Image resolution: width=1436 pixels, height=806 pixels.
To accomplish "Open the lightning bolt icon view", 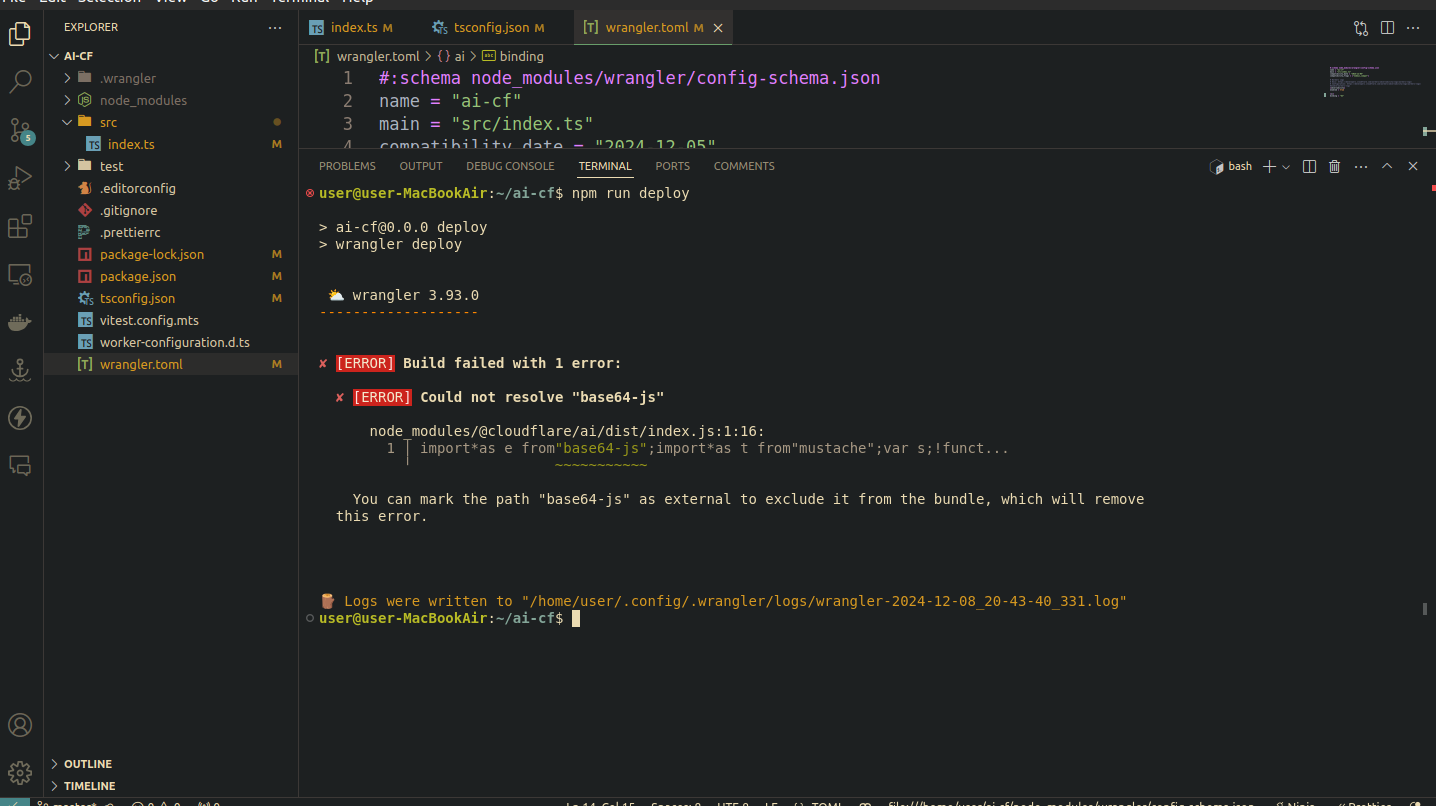I will tap(20, 418).
